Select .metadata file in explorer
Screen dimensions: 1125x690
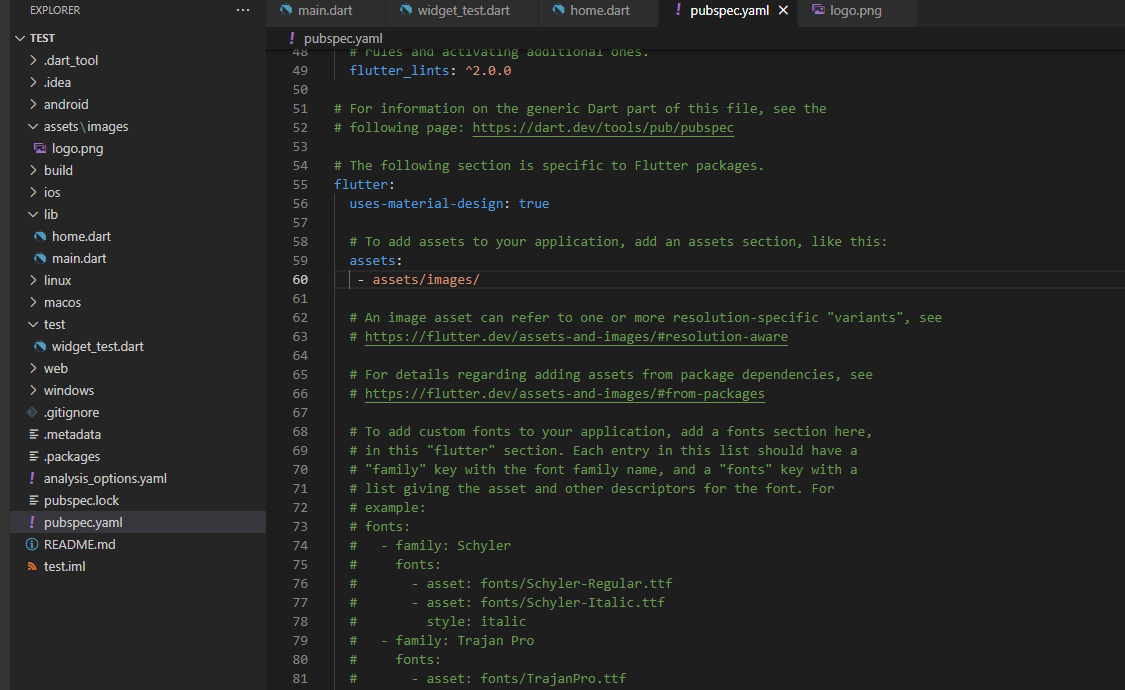tap(72, 435)
